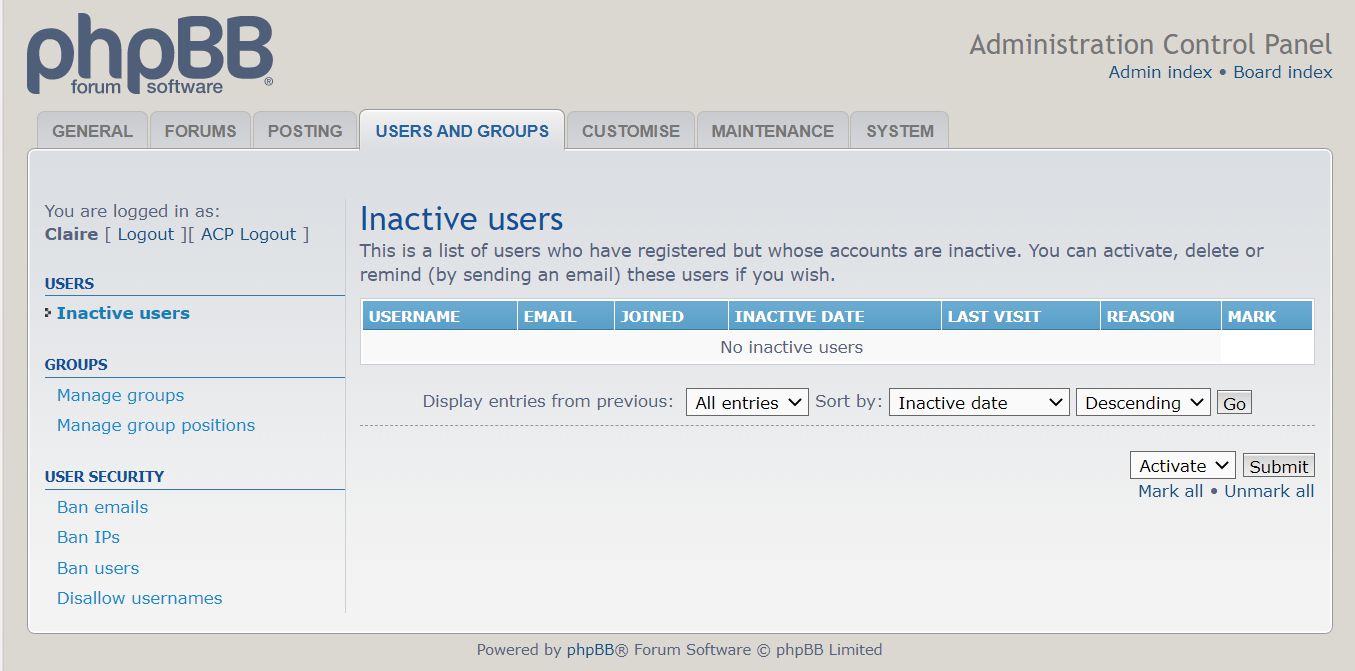
Task: Select Mark all link
Action: (x=1170, y=491)
